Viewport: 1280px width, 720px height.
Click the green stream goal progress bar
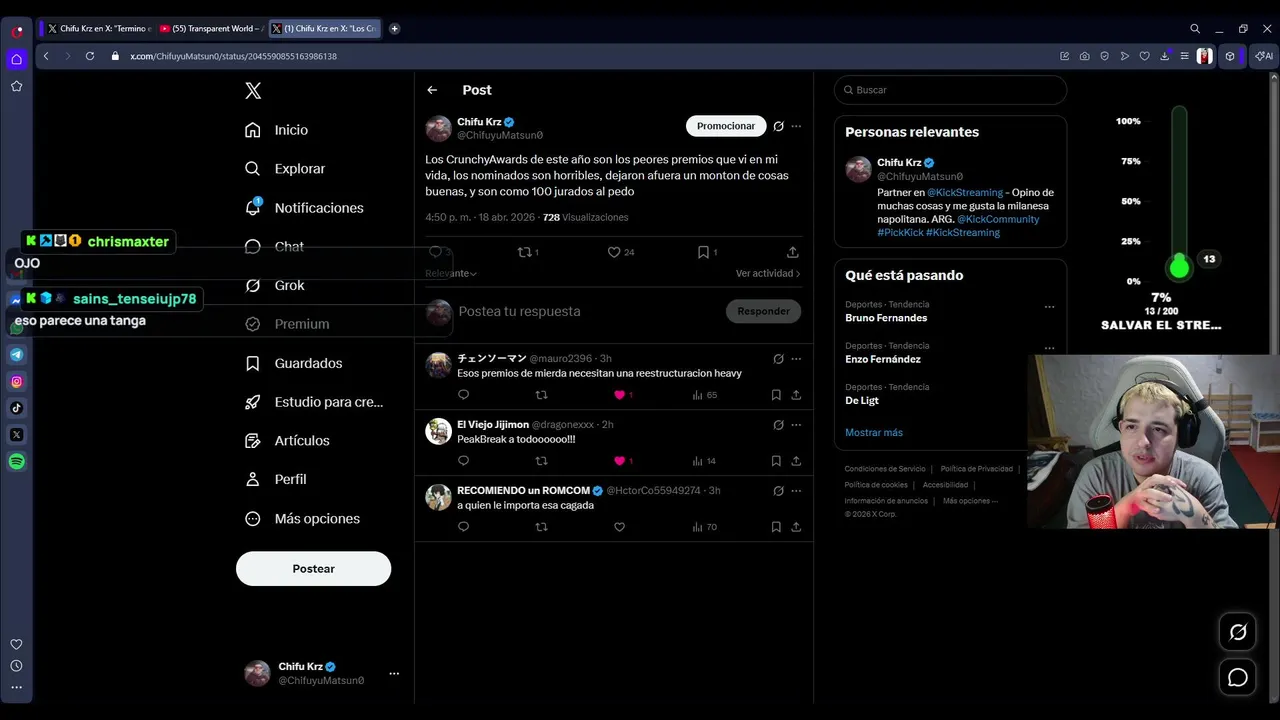point(1179,192)
